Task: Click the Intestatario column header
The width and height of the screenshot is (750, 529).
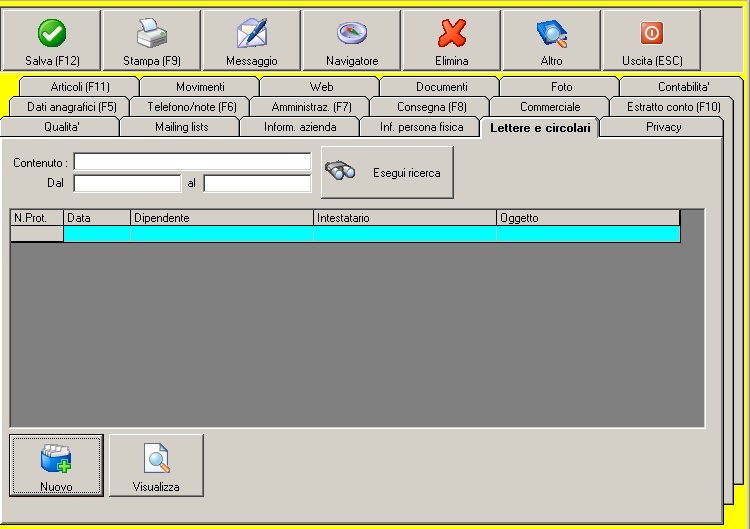Action: (x=405, y=218)
